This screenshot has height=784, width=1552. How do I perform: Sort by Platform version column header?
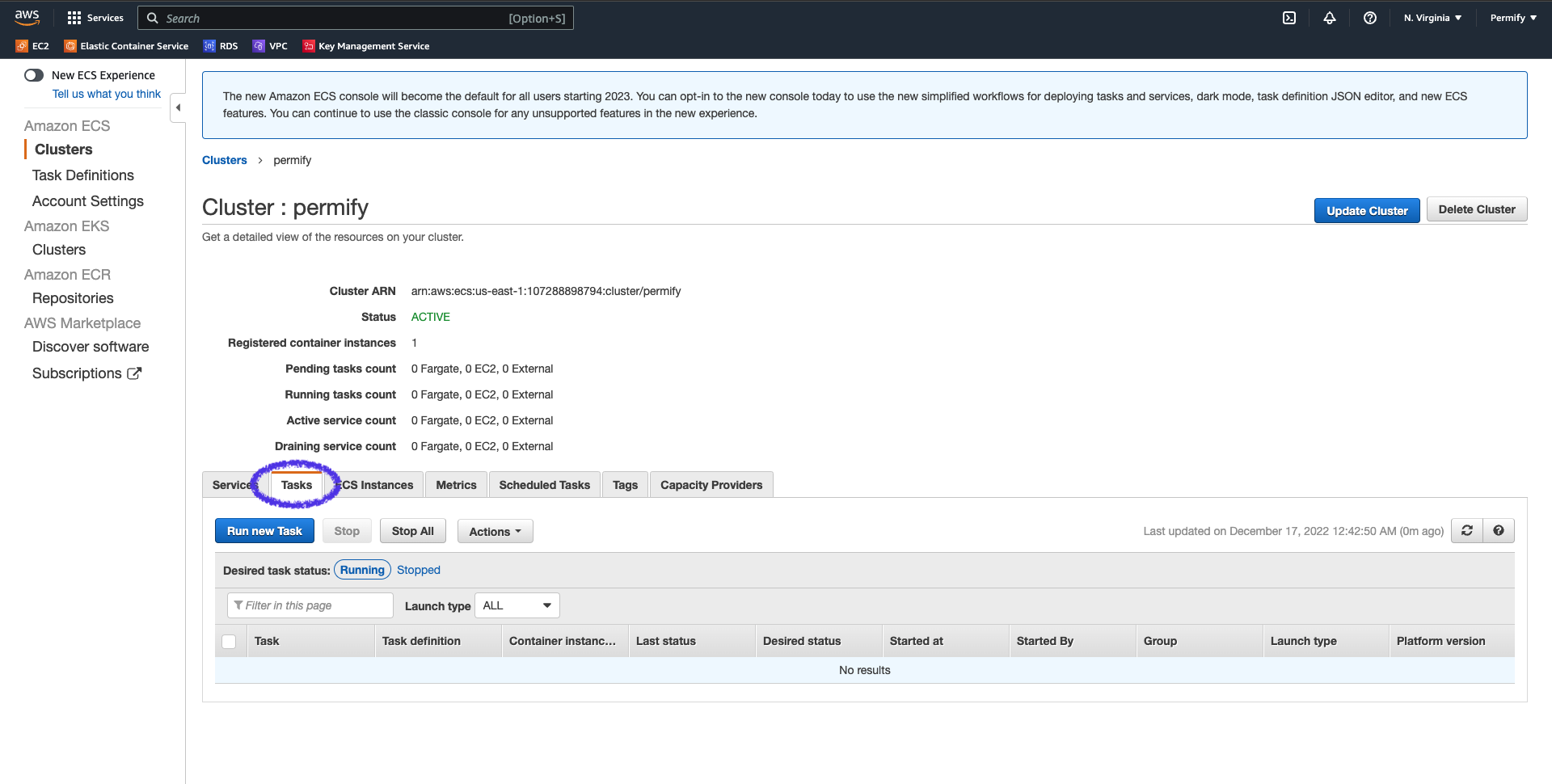(1452, 641)
